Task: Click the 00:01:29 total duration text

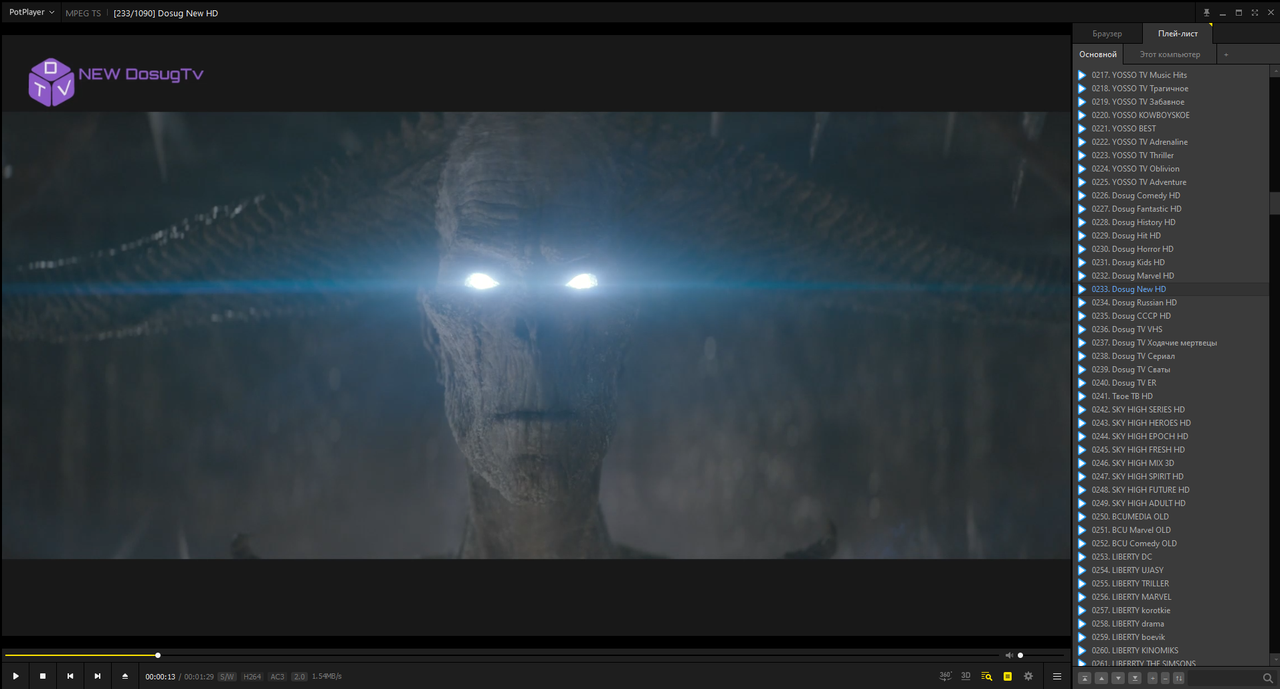Action: pos(199,677)
